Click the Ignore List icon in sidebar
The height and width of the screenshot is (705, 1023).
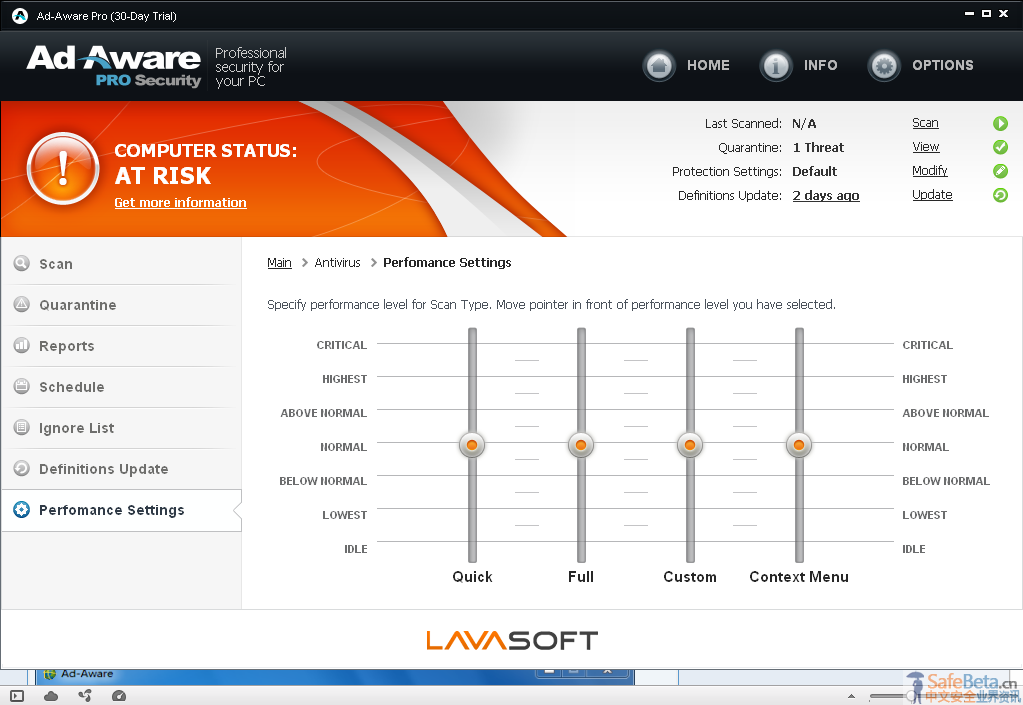click(22, 427)
